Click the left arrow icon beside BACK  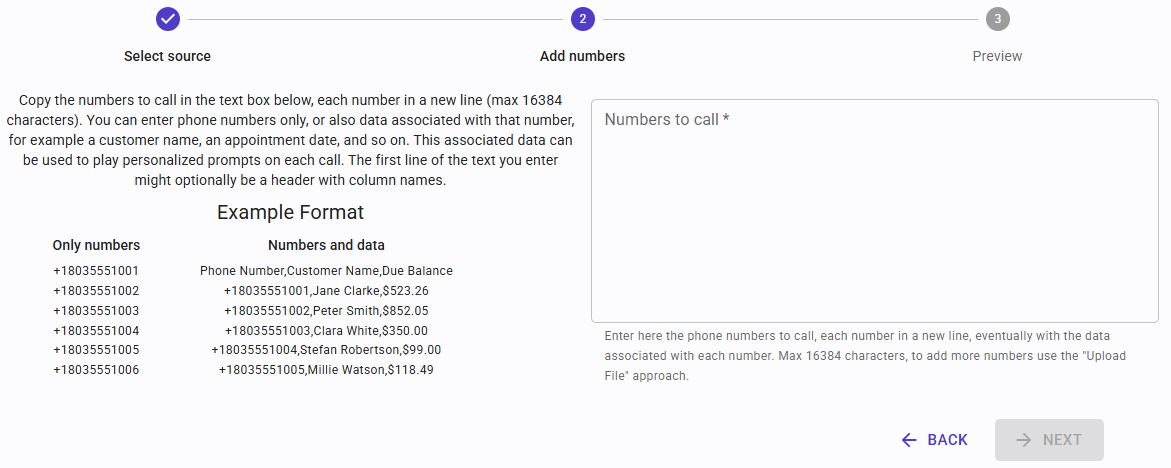(x=908, y=440)
